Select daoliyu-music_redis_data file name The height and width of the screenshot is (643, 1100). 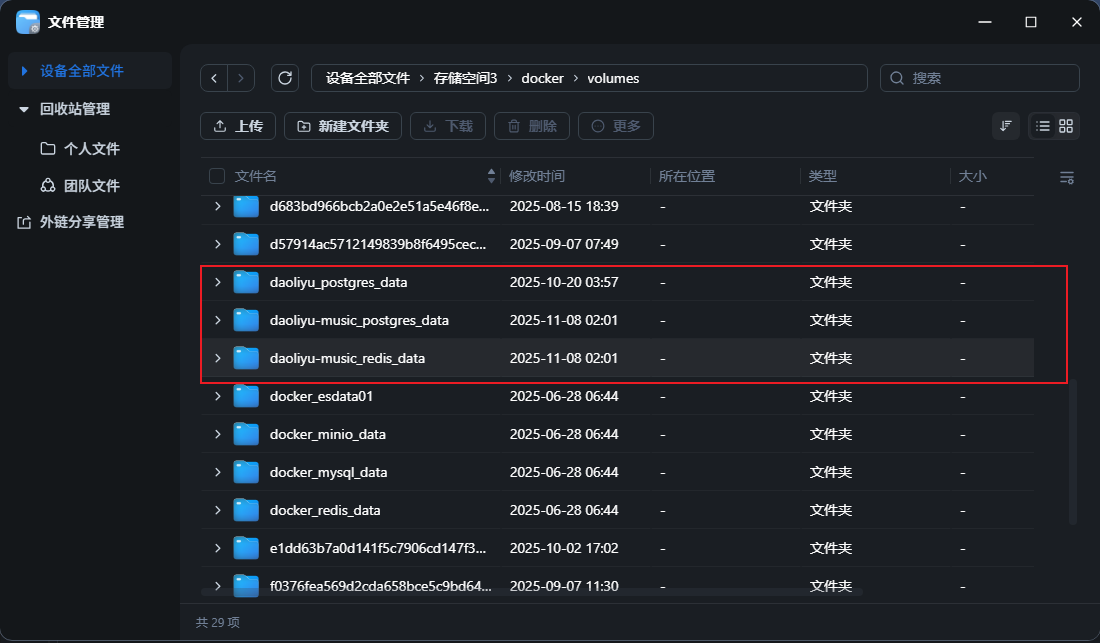point(347,358)
